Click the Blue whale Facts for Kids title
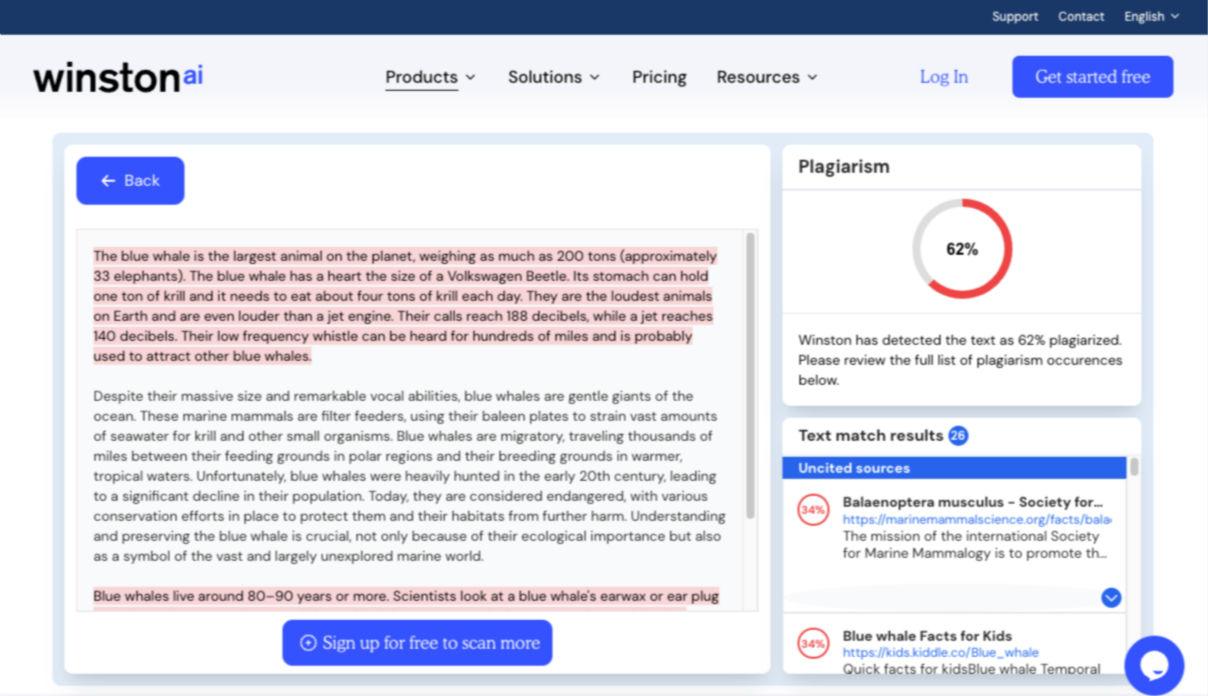 coord(927,636)
